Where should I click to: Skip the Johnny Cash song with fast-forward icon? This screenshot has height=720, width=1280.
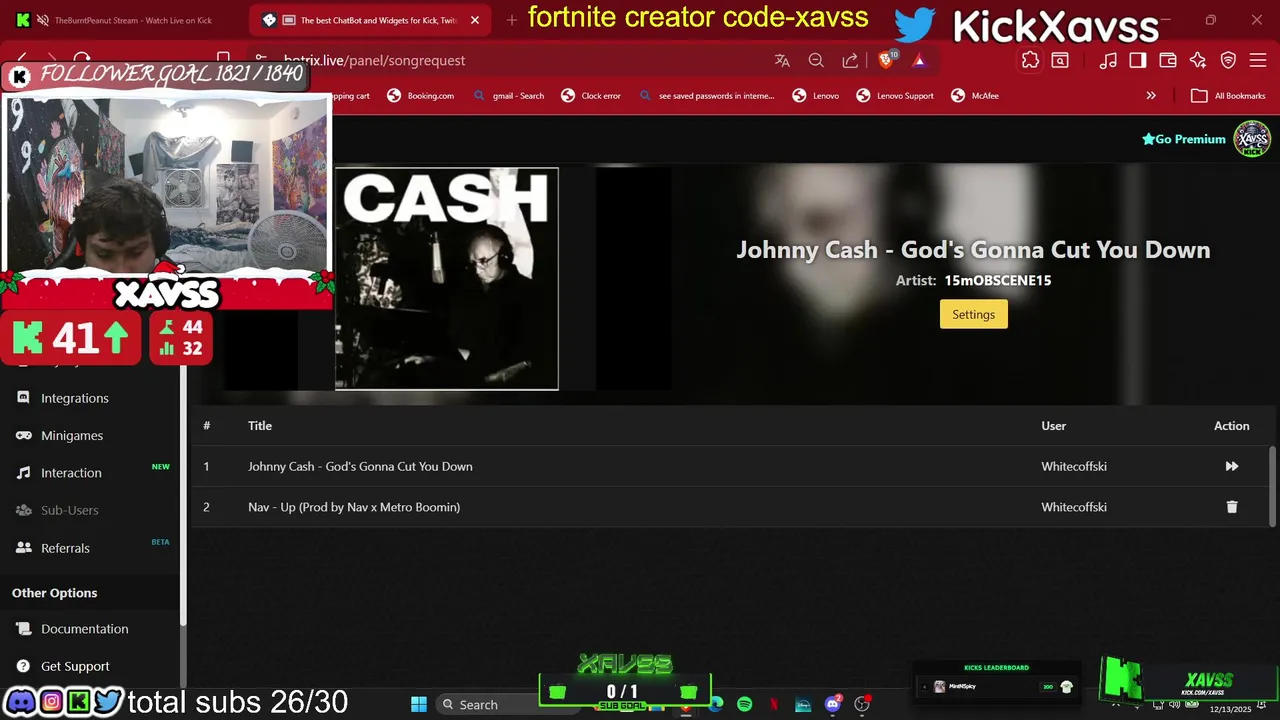click(1232, 466)
